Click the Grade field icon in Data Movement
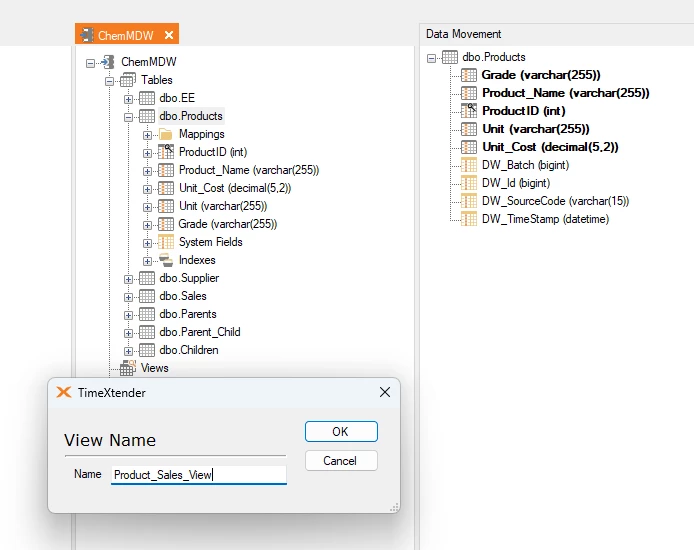 coord(469,75)
